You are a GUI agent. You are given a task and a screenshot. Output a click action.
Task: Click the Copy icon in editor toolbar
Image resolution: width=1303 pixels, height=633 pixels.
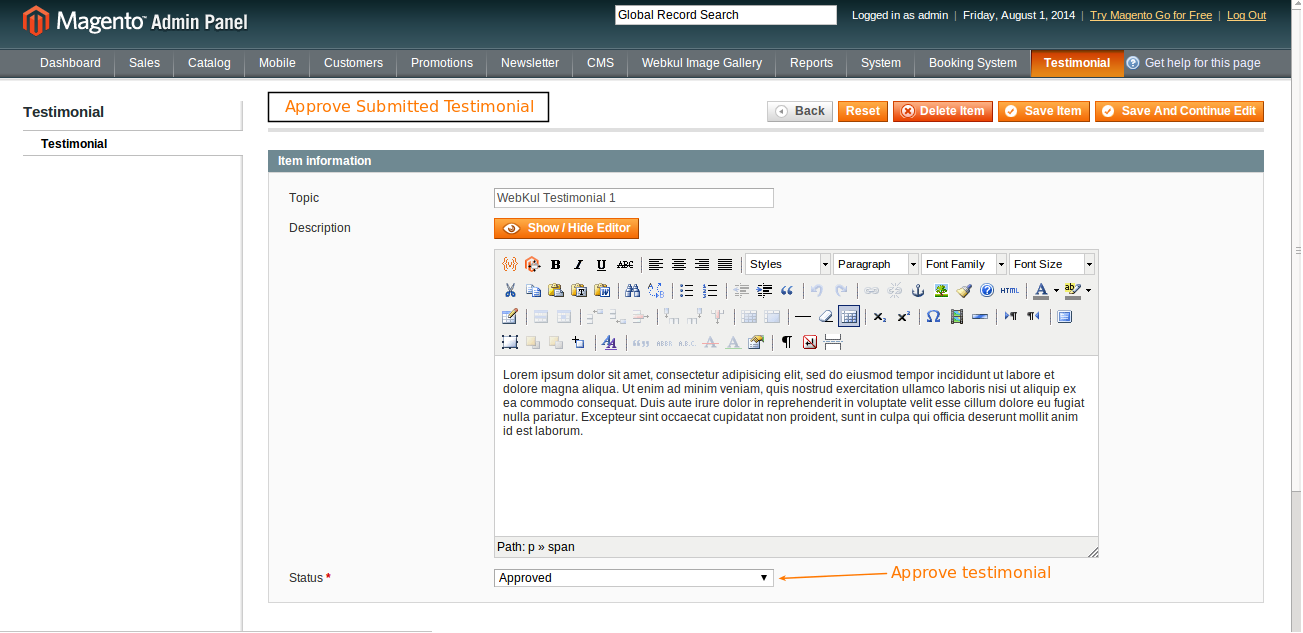pos(533,290)
